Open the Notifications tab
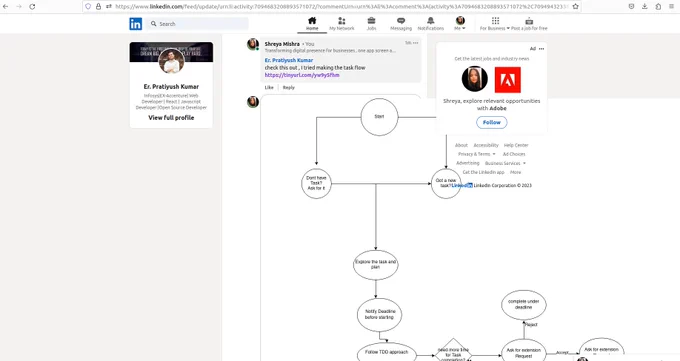Viewport: 680px width, 361px height. coord(431,24)
